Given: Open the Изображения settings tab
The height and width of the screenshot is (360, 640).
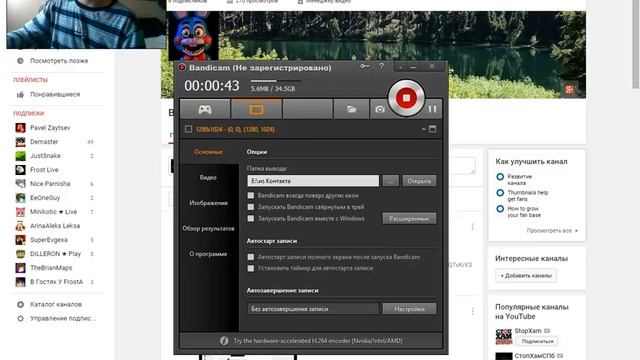Looking at the screenshot, I should click(208, 203).
